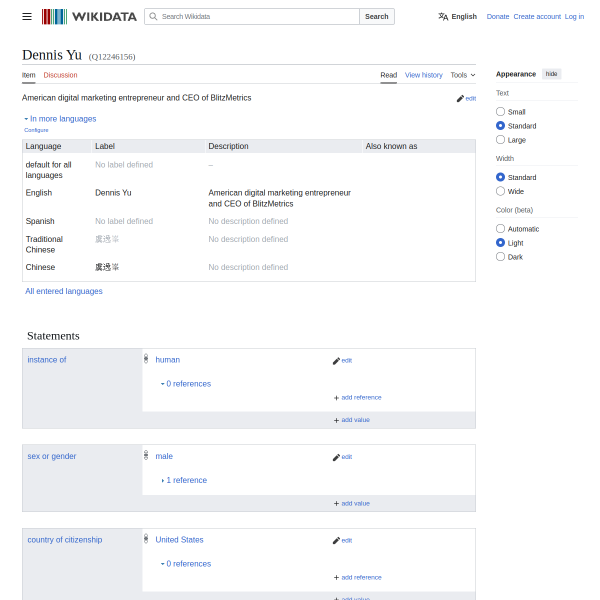Select Dark color mode
Viewport: 600px width, 600px height.
click(x=500, y=256)
